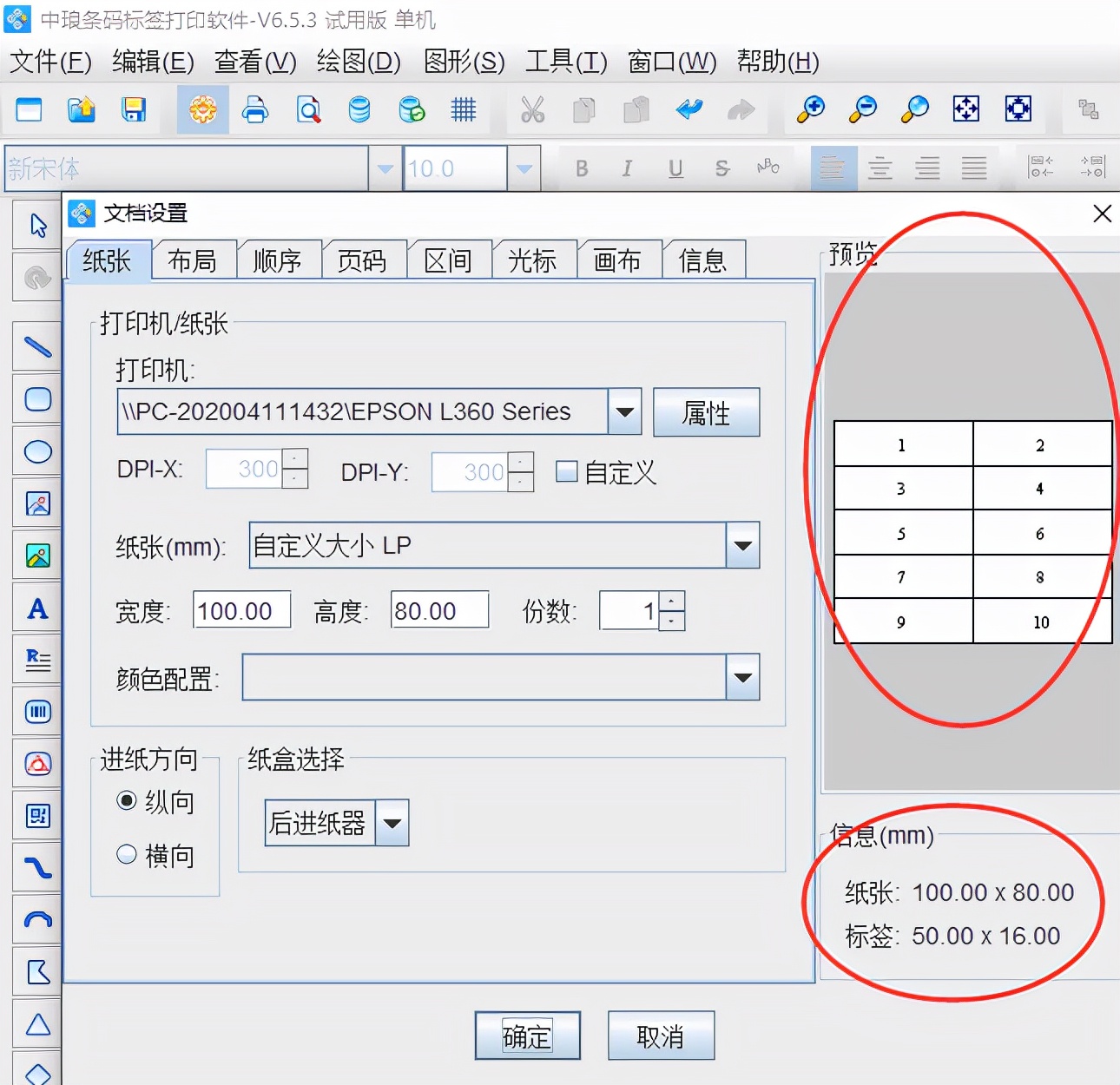Click label cell 10 in preview
Viewport: 1120px width, 1085px height.
click(x=1042, y=621)
